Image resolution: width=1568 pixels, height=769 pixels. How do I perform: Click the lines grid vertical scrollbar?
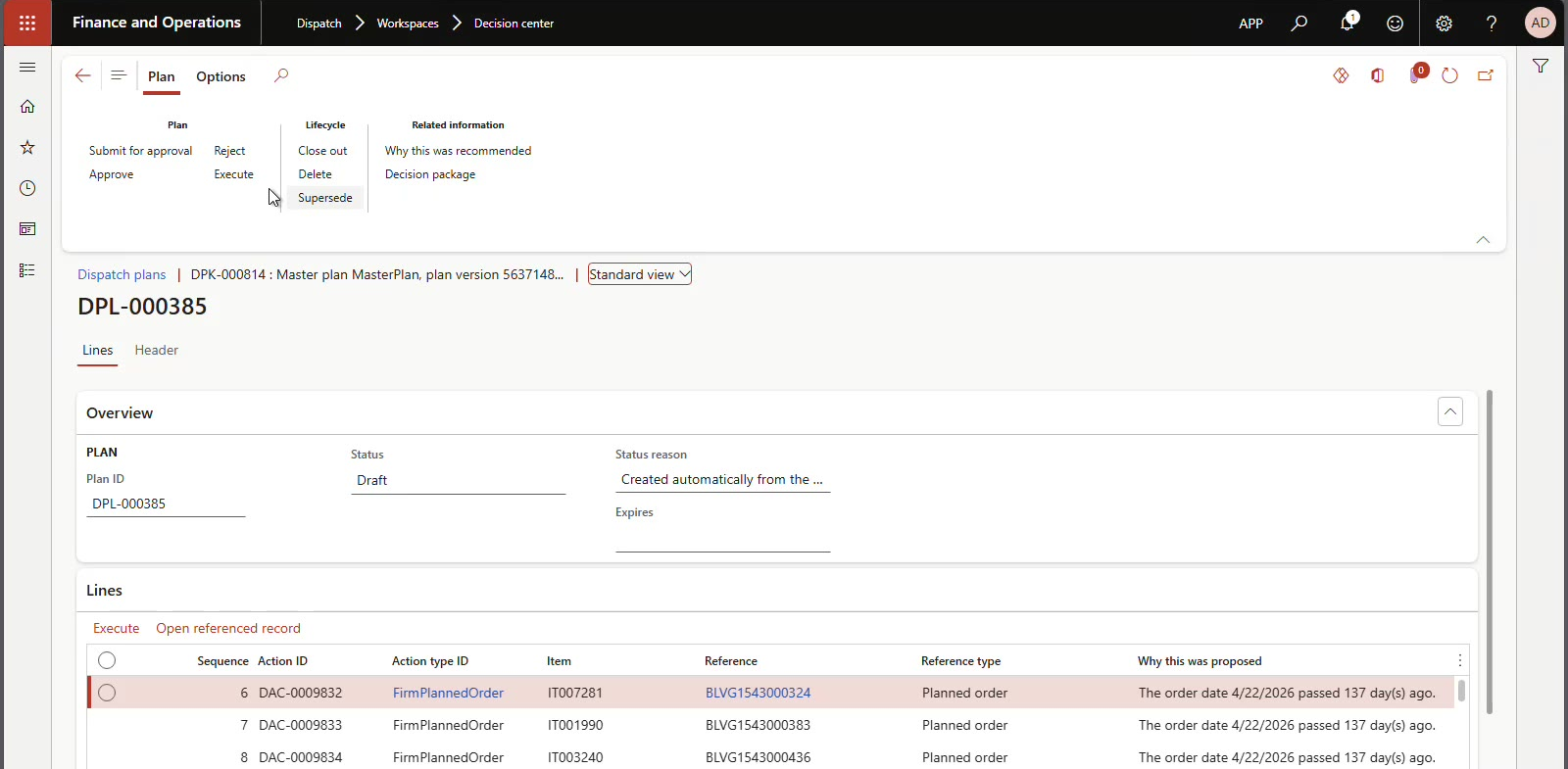coord(1461,691)
